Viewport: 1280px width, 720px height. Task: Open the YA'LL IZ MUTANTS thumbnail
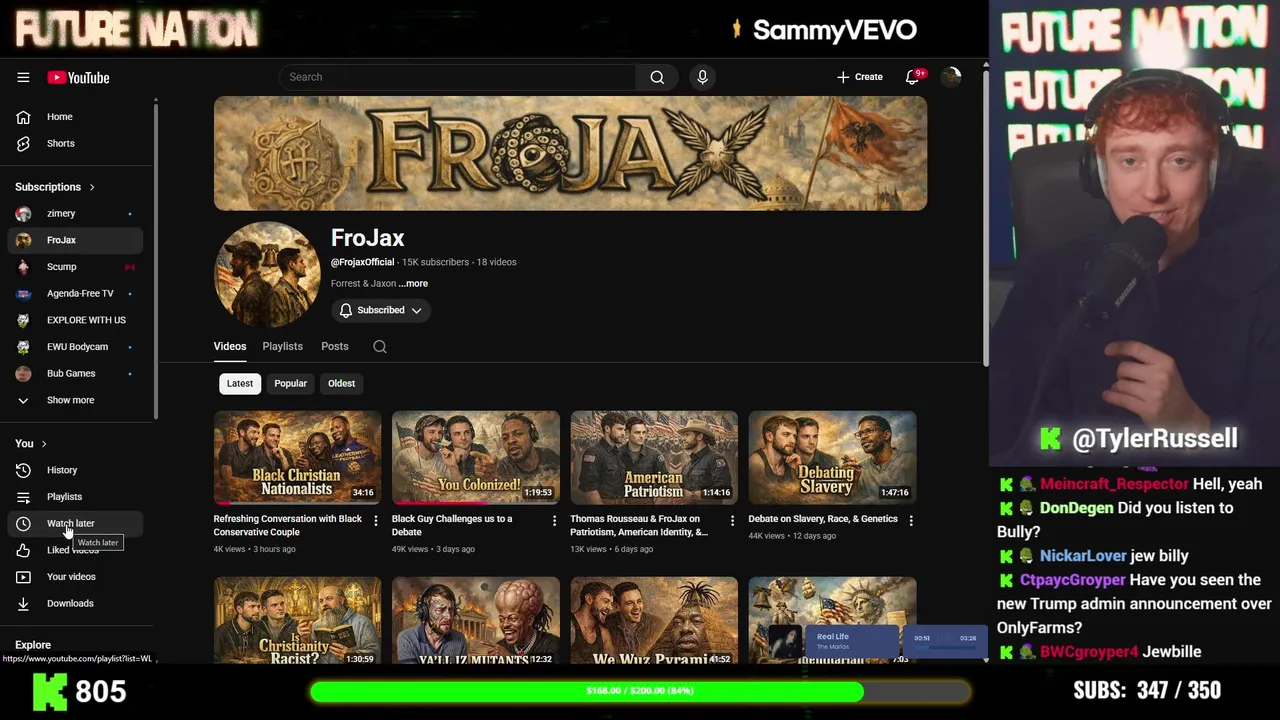pos(475,620)
